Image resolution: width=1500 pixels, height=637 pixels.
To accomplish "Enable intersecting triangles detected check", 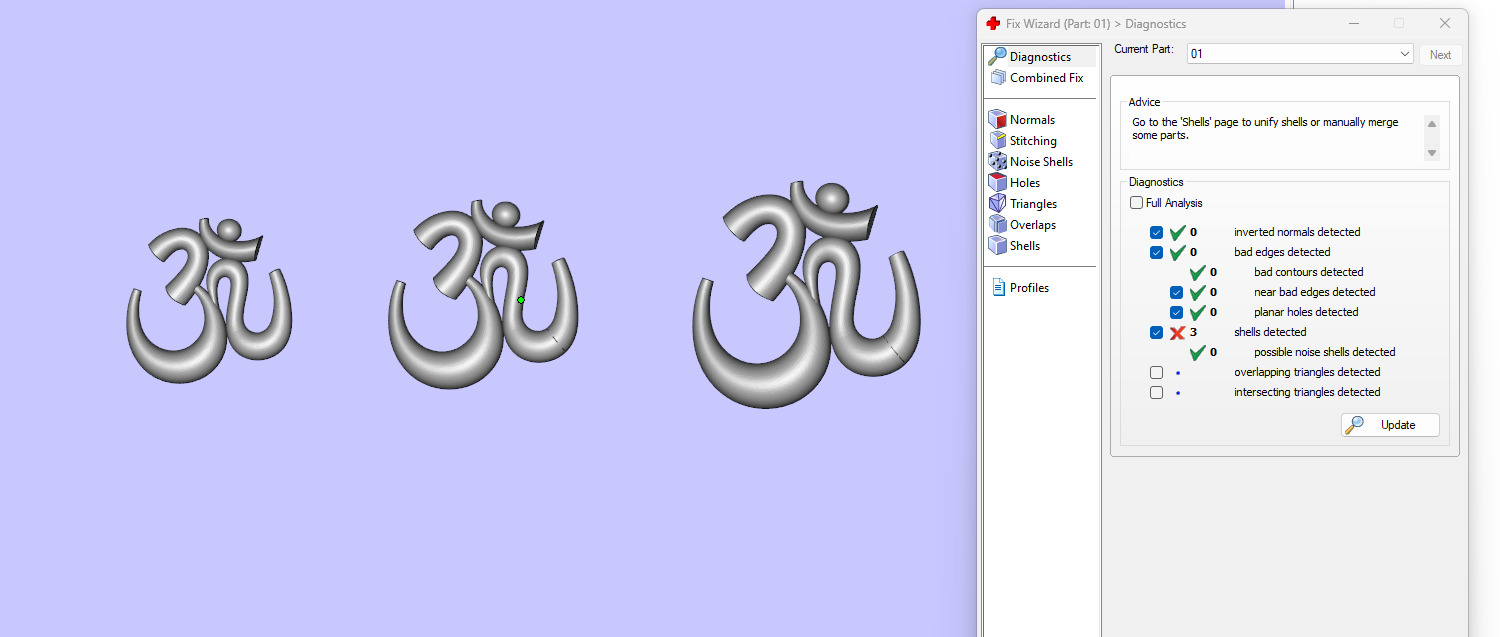I will click(x=1157, y=392).
